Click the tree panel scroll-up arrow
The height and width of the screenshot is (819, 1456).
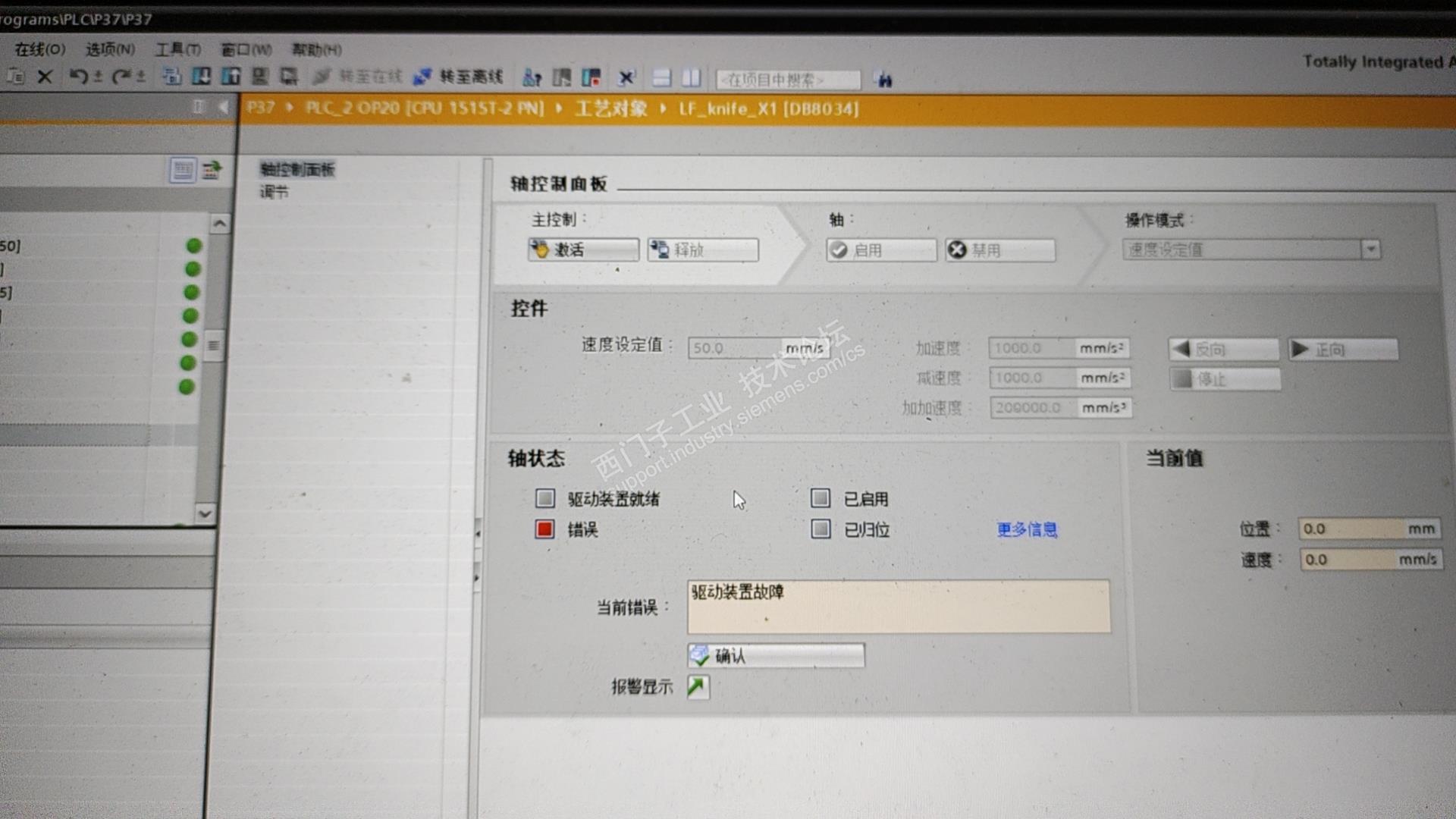(220, 224)
